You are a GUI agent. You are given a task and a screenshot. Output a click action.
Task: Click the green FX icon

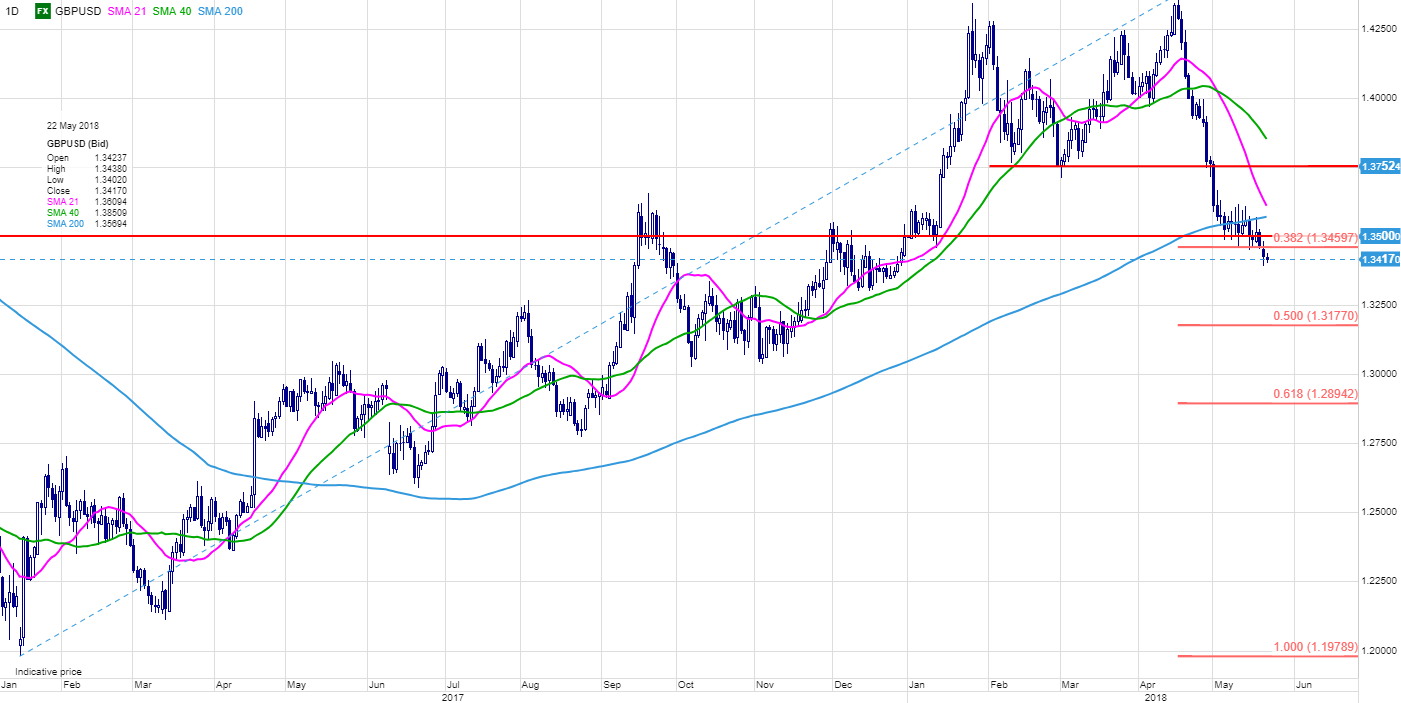(43, 11)
